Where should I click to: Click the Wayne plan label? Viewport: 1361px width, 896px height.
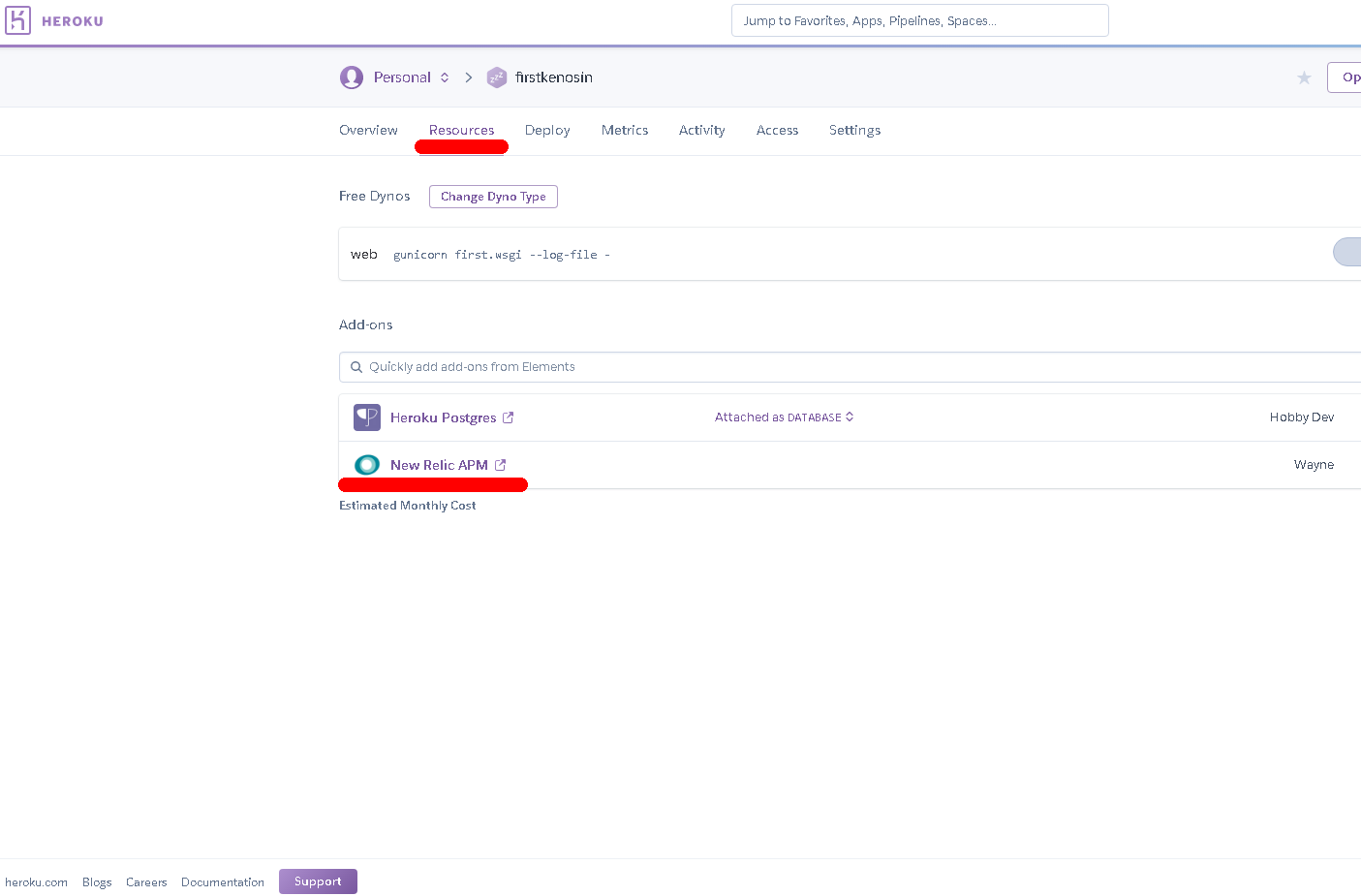[1314, 465]
